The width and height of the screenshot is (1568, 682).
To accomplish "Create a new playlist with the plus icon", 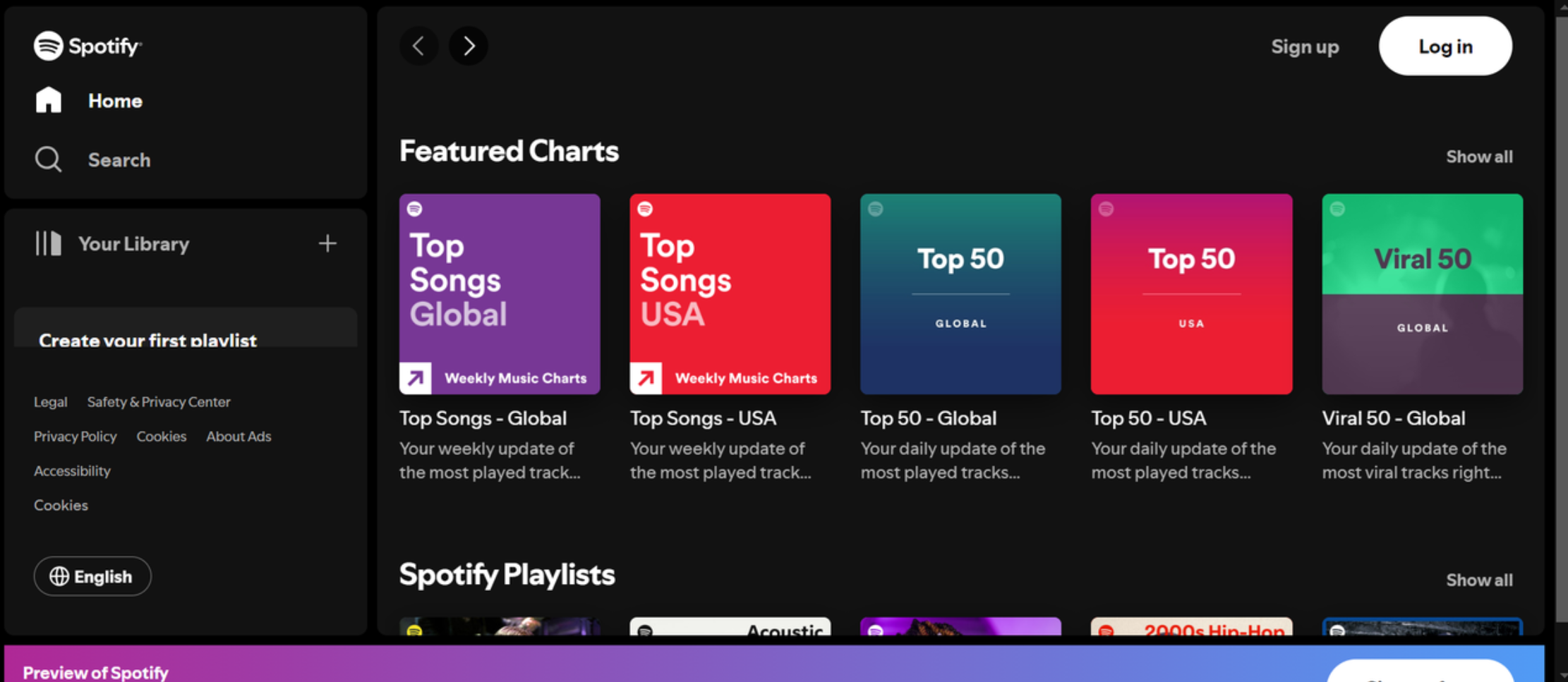I will point(327,243).
